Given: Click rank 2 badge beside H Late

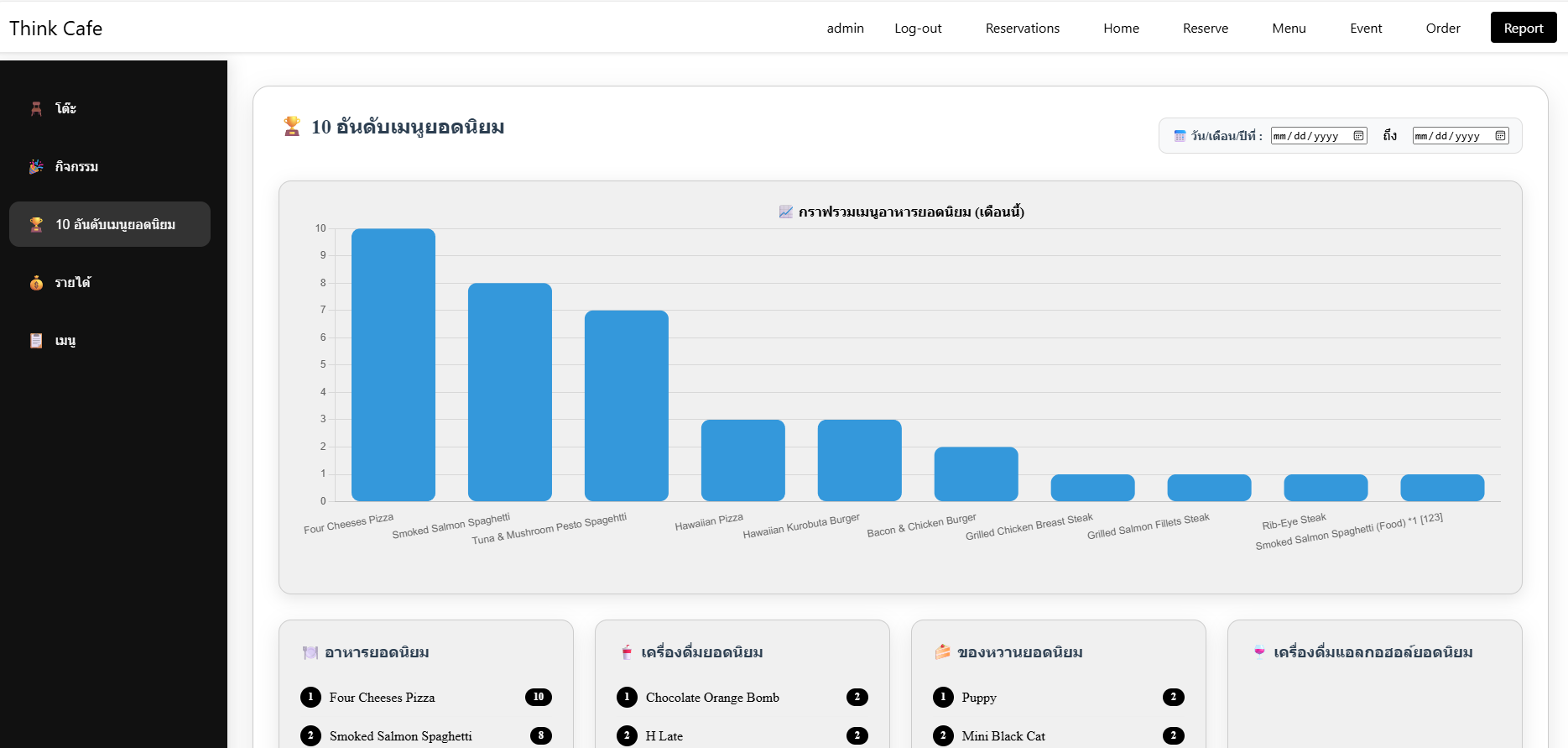Looking at the screenshot, I should coord(627,735).
